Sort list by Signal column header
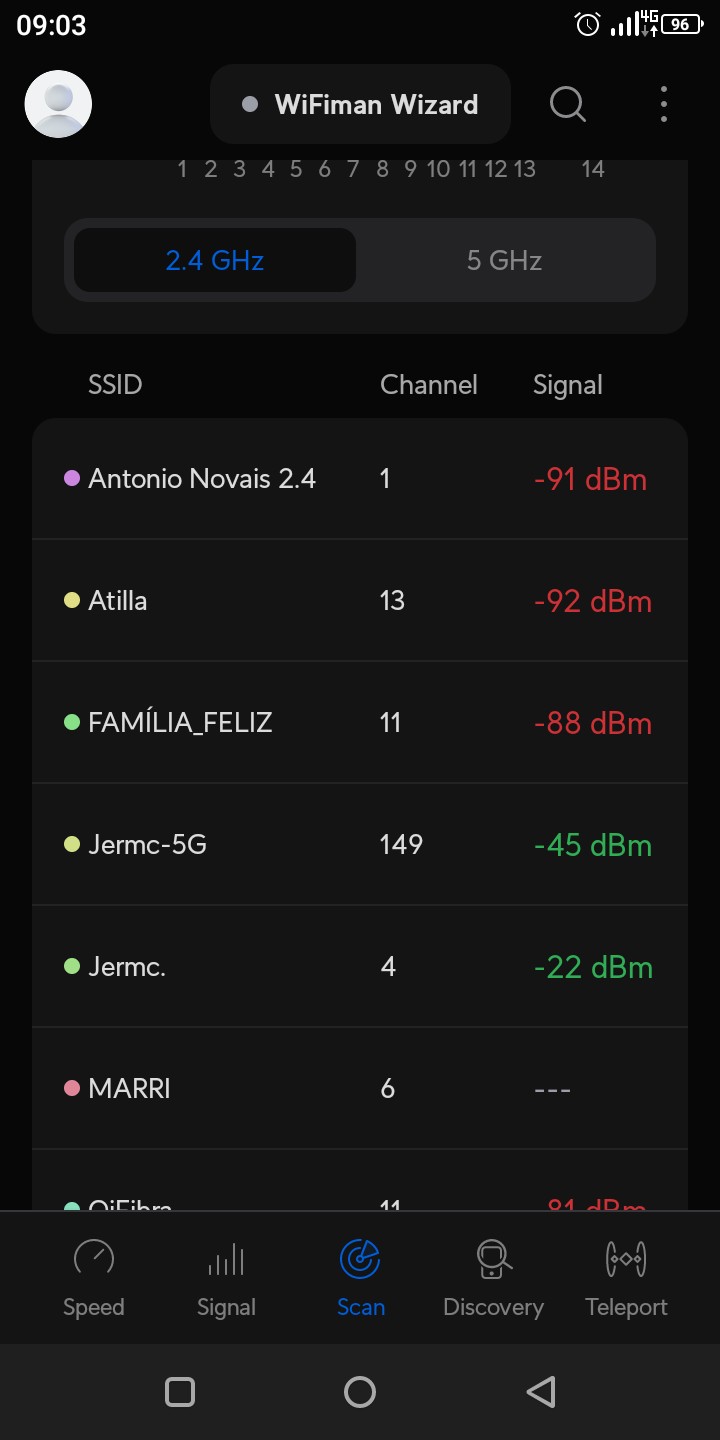 coord(567,385)
